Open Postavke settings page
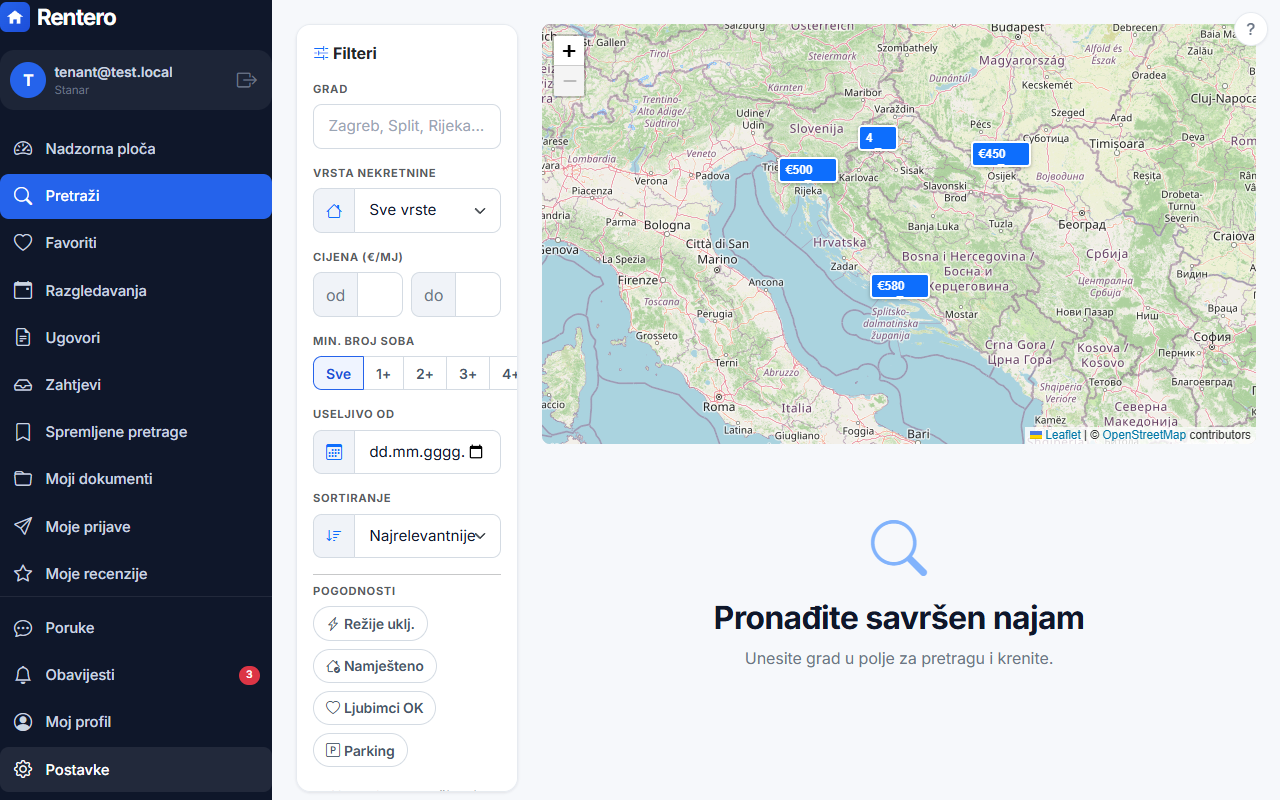Viewport: 1280px width, 800px height. [x=136, y=770]
